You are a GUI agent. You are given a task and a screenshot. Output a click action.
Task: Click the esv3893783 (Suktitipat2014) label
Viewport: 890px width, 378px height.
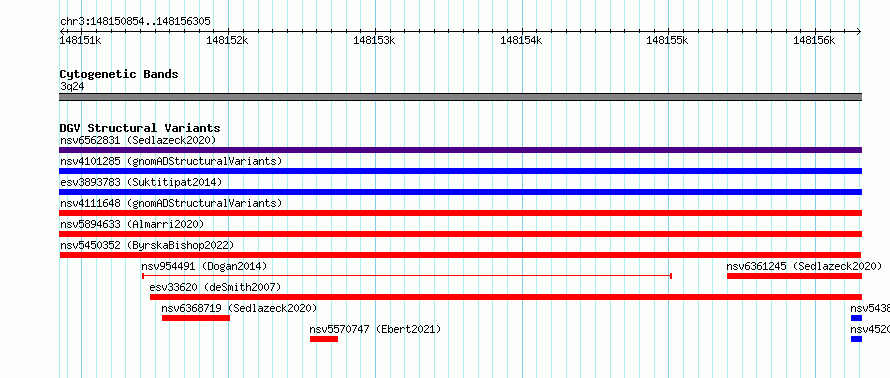click(x=141, y=182)
